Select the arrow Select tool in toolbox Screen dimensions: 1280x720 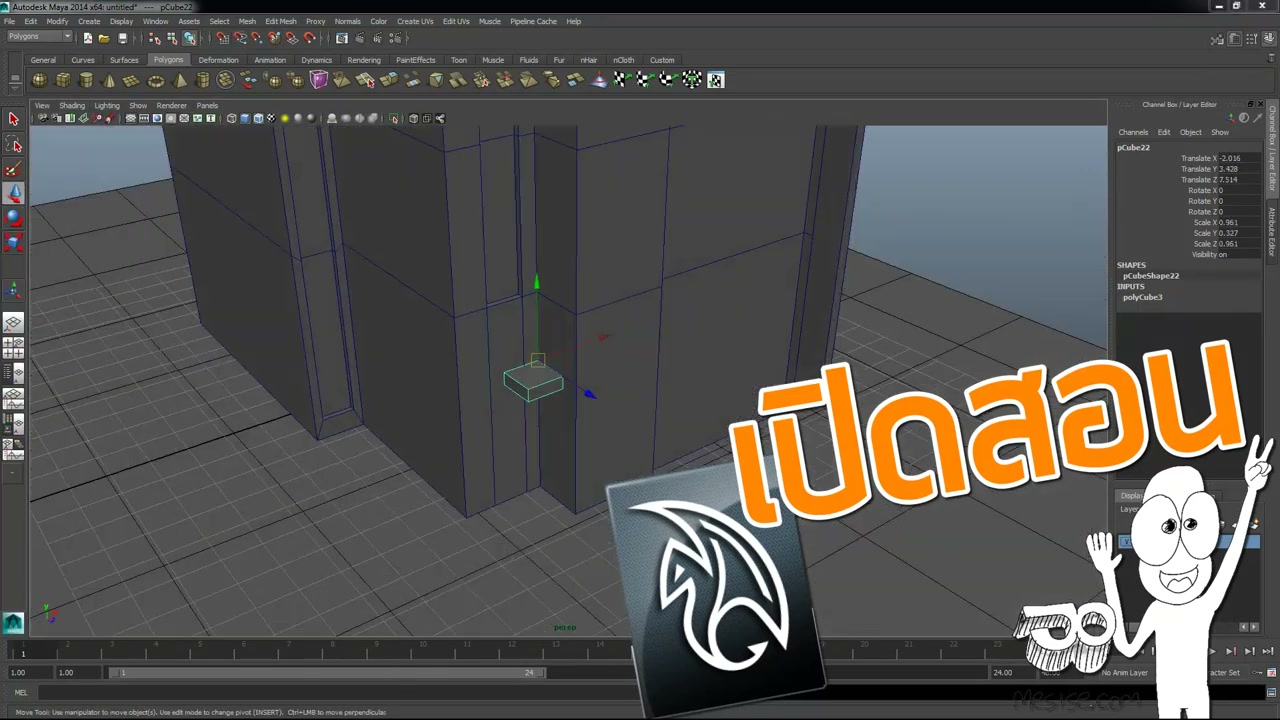(x=13, y=119)
